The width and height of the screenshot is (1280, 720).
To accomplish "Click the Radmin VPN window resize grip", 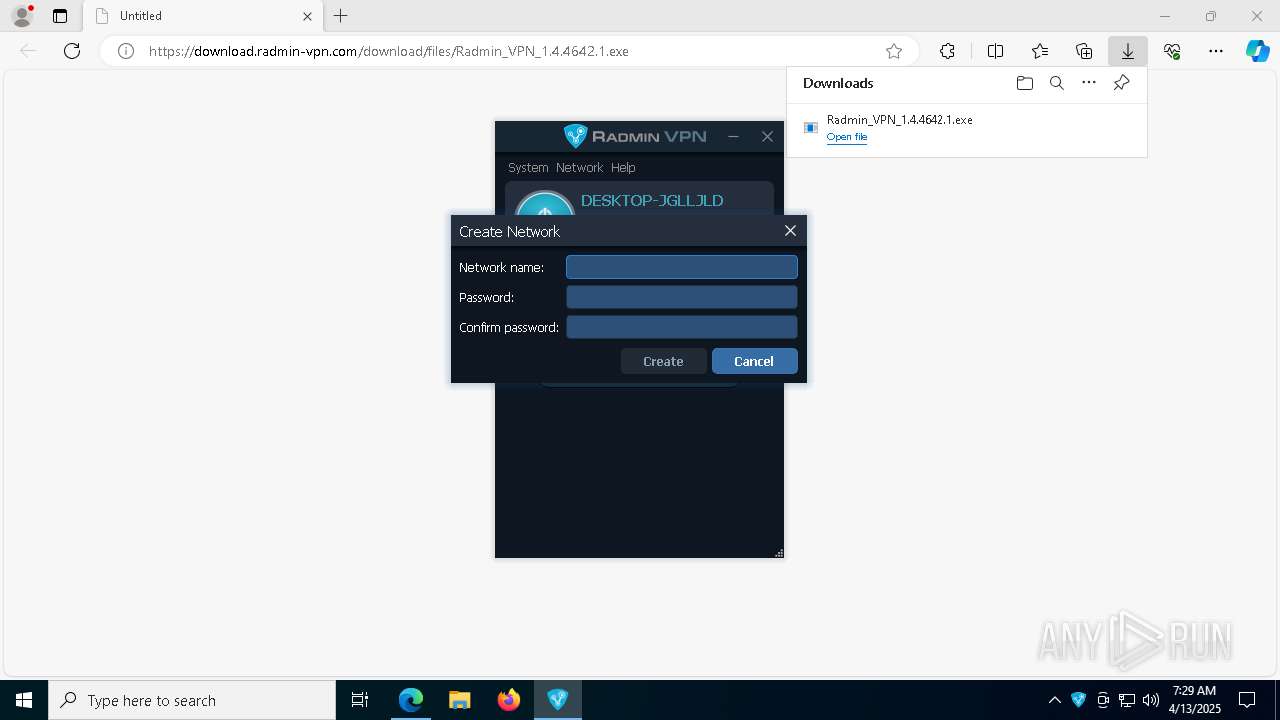I will coord(778,552).
